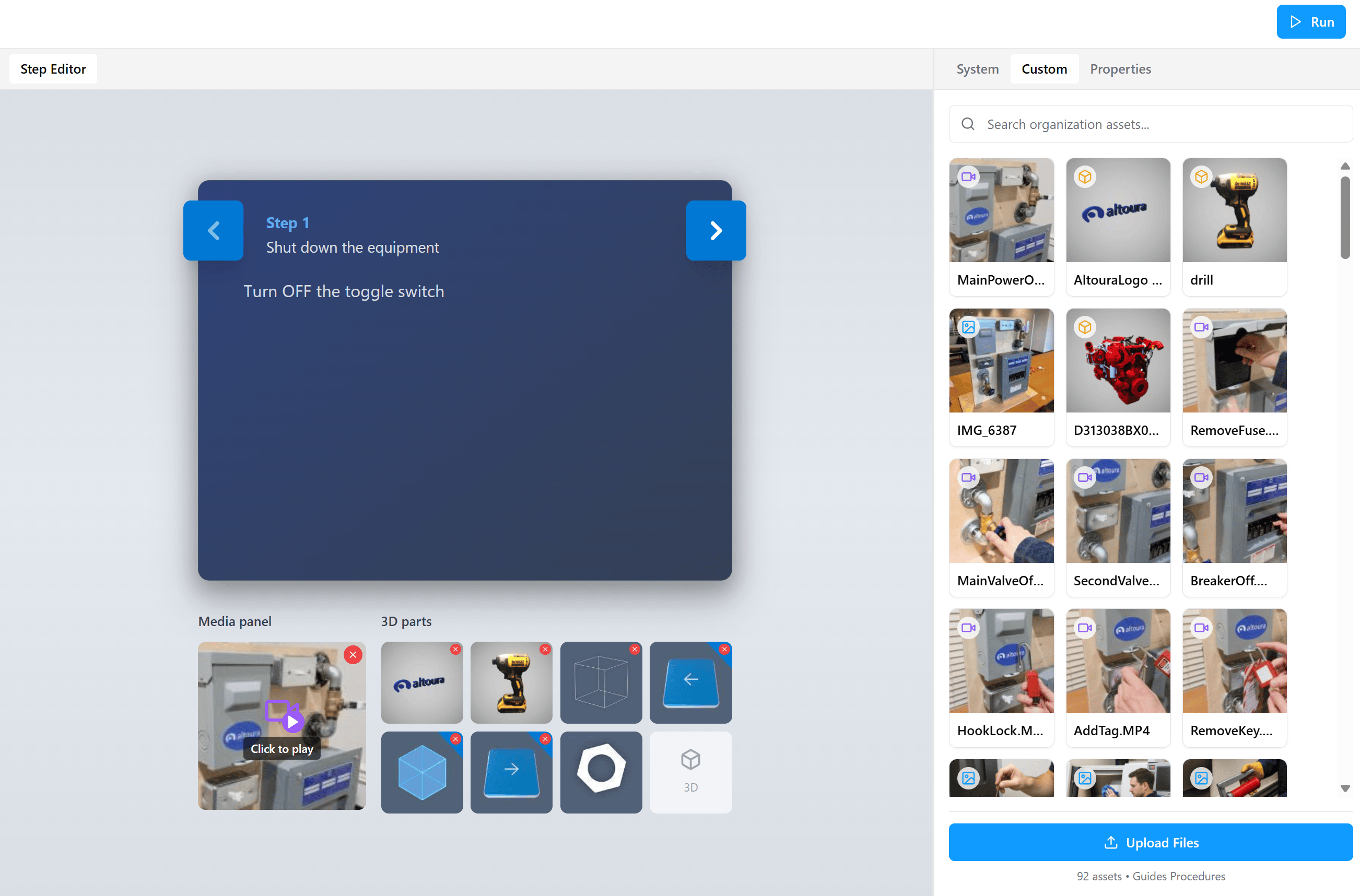
Task: Open the RemoveFuse video asset
Action: tap(1234, 377)
